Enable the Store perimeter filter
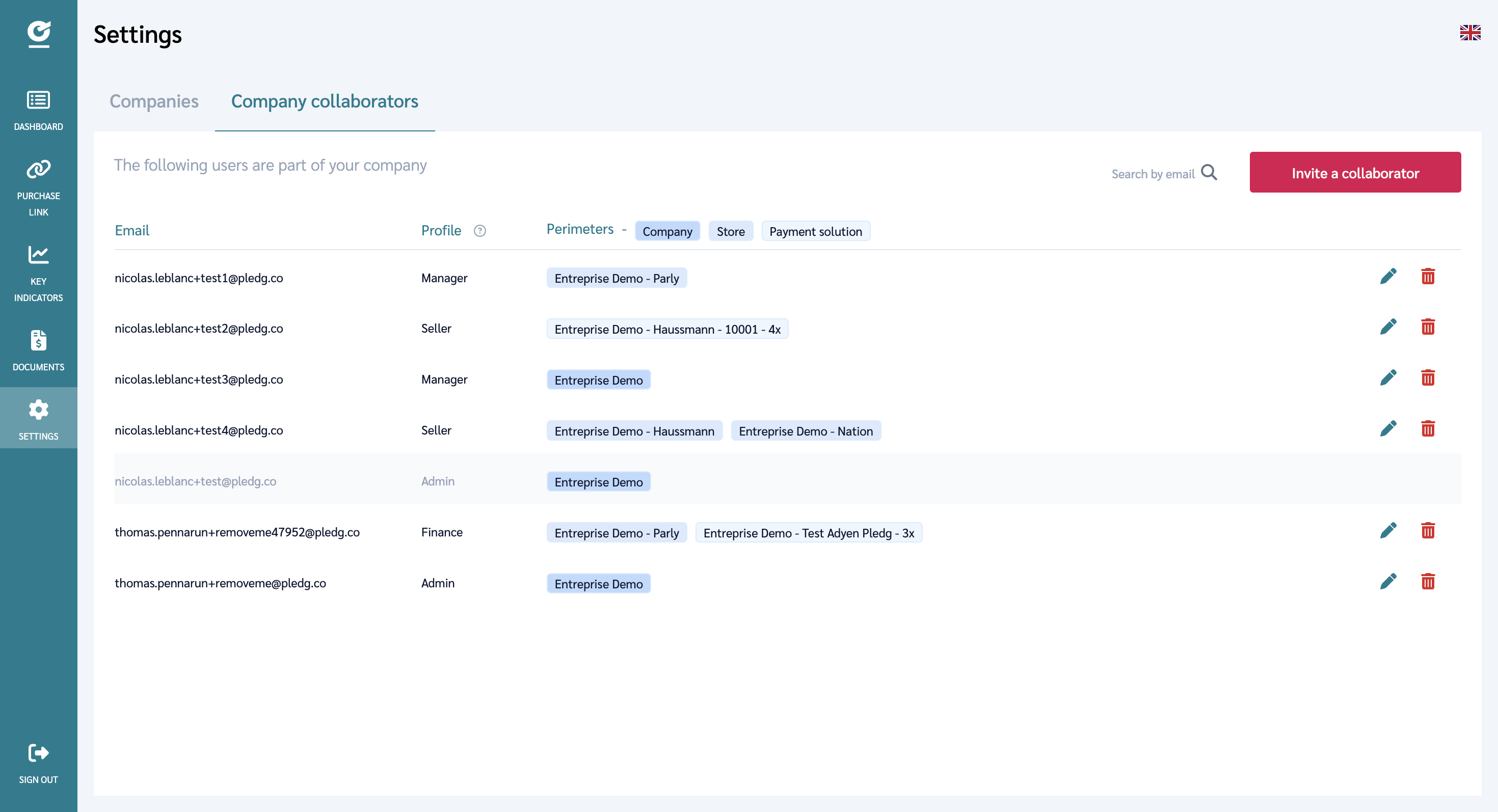This screenshot has width=1498, height=812. [x=731, y=231]
